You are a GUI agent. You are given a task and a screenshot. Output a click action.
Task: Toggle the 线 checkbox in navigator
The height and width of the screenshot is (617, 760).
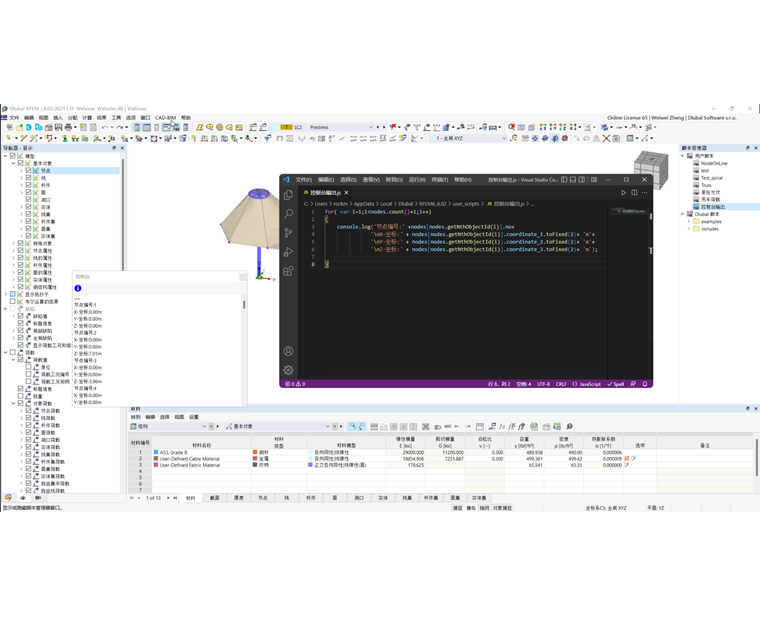coord(28,178)
